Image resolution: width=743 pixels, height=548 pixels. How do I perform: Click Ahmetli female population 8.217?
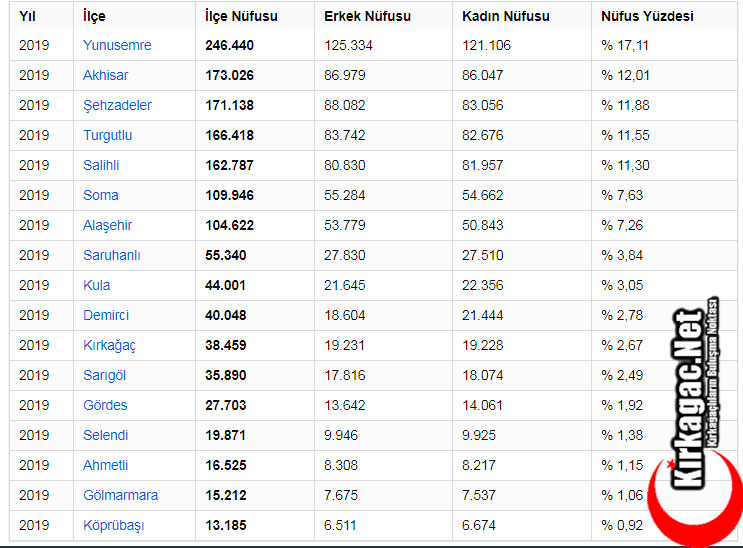[479, 466]
